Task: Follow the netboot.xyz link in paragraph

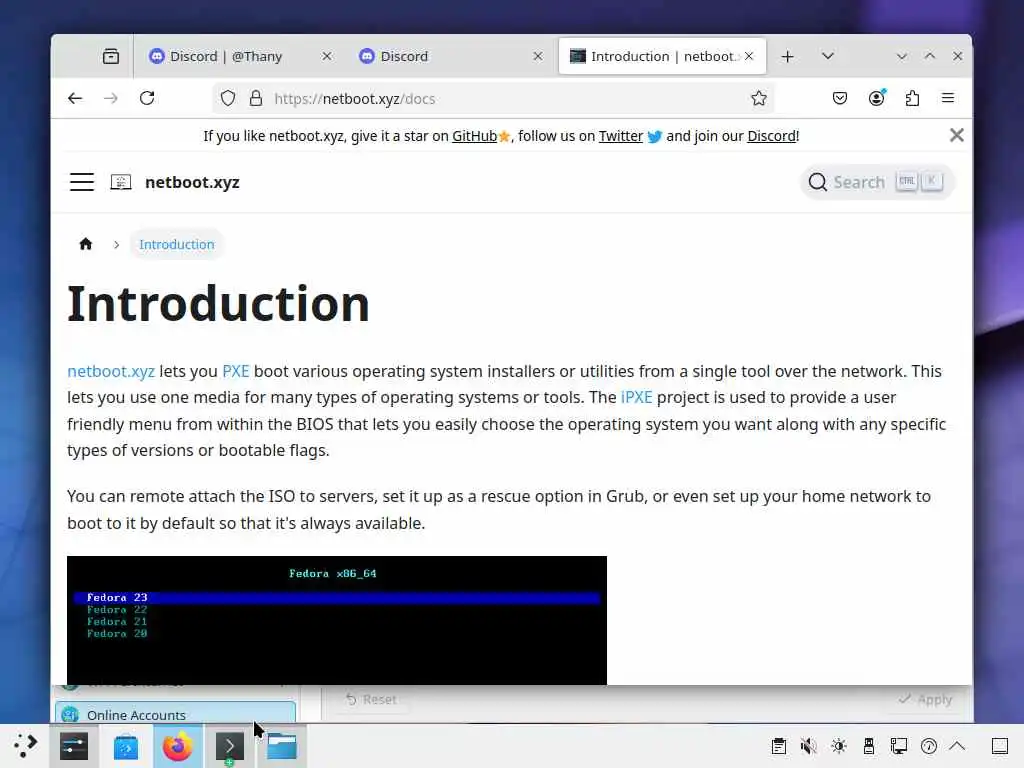Action: pyautogui.click(x=111, y=371)
